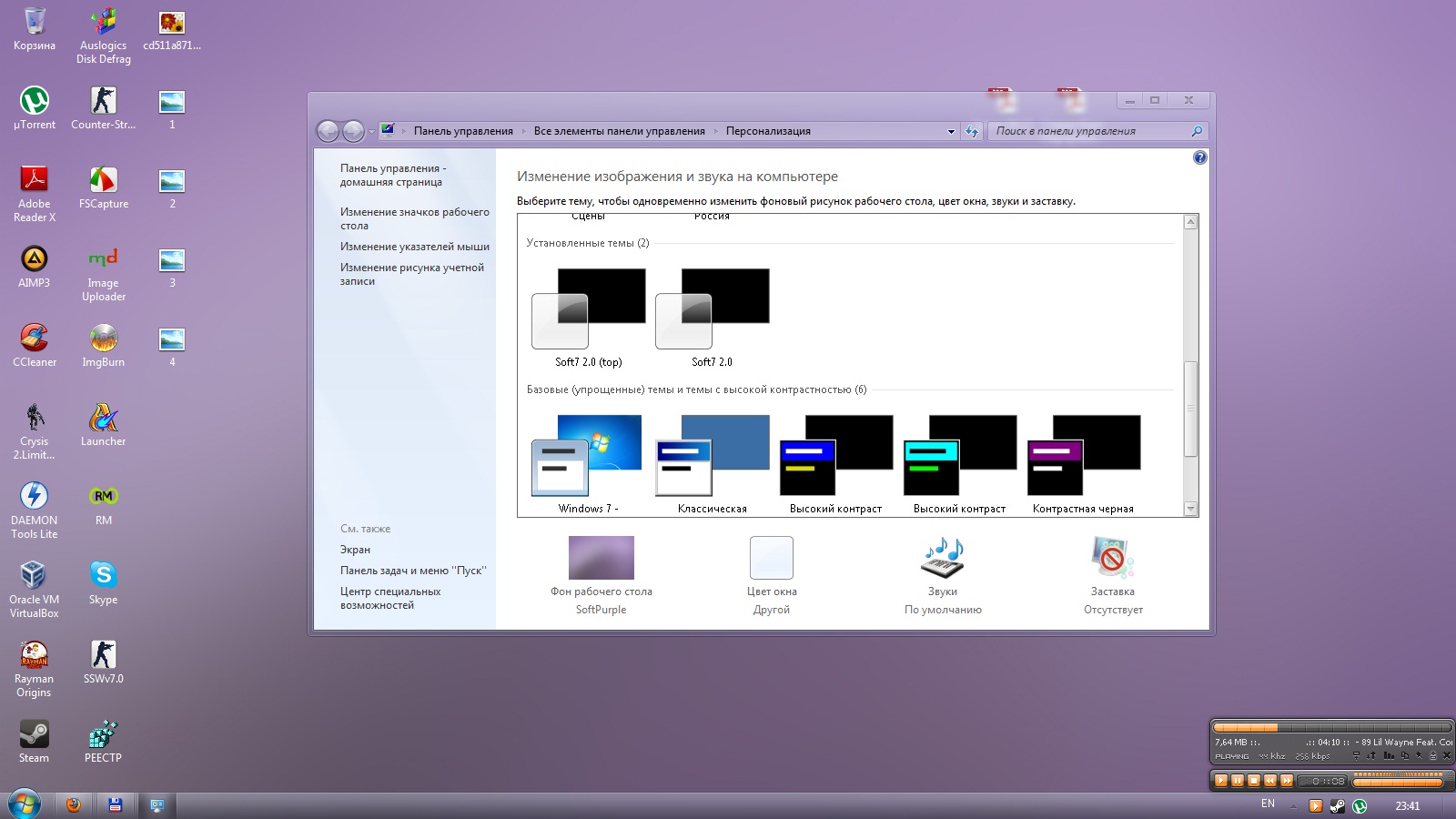Open the Цвет окна color swatch
This screenshot has width=1456, height=819.
(771, 558)
